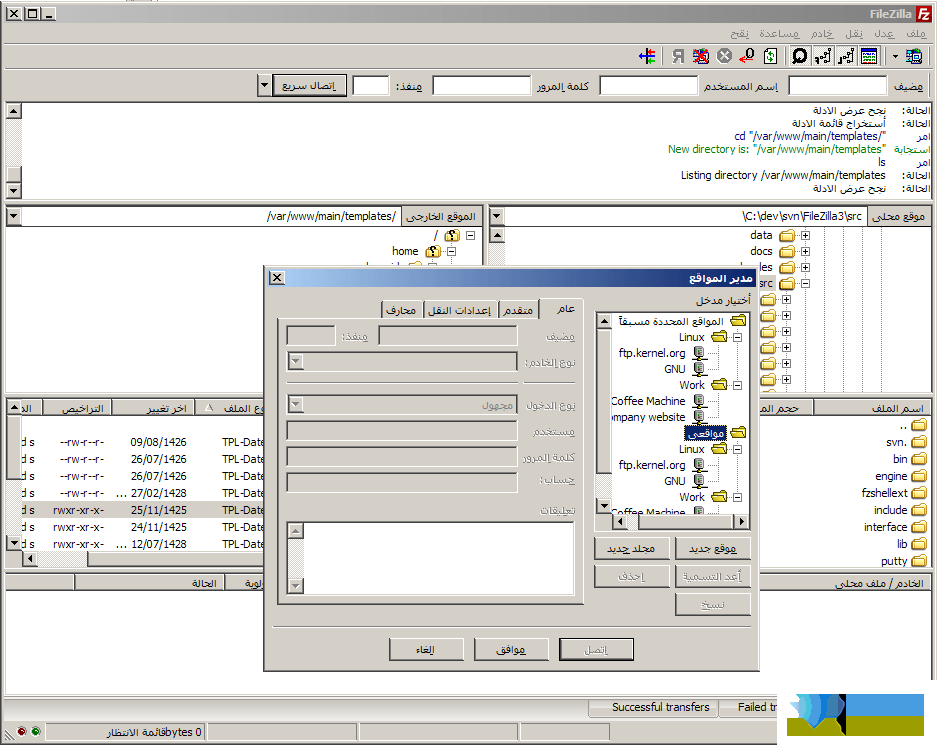Select the Coffee Machine server icon under first Work

[699, 401]
